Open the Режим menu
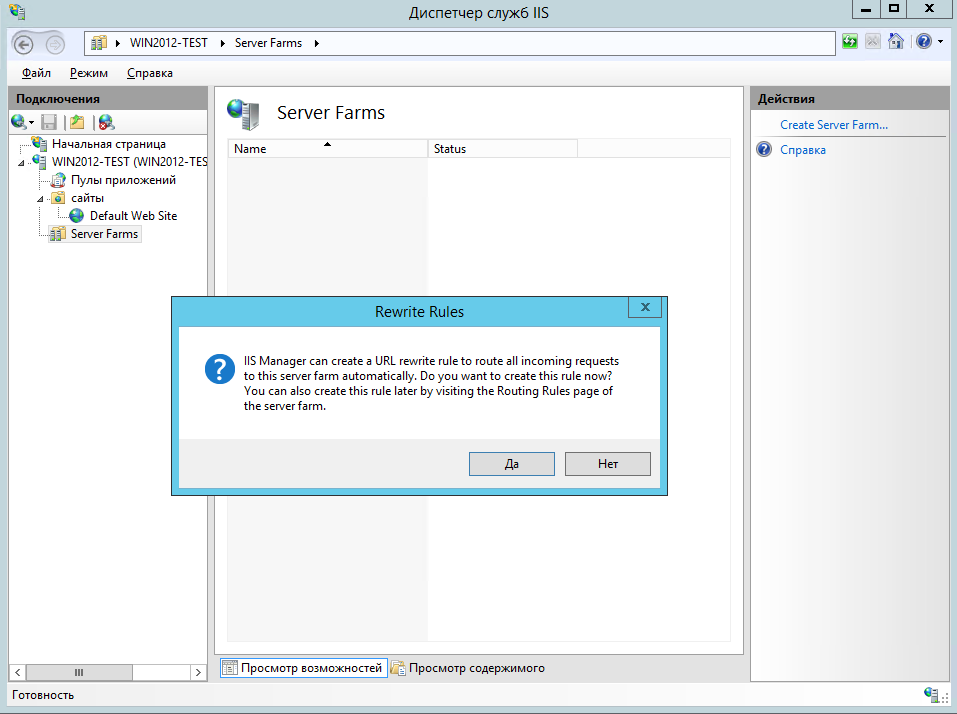The image size is (957, 714). (88, 73)
